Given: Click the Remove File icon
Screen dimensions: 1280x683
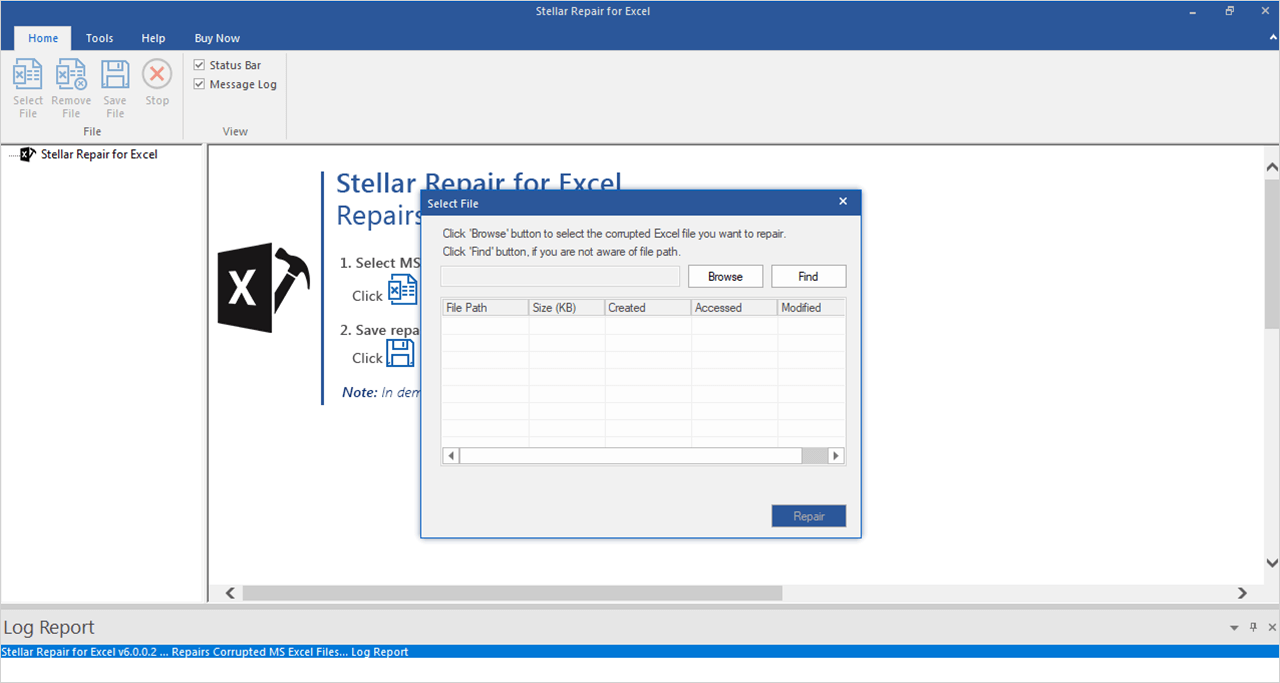Looking at the screenshot, I should pyautogui.click(x=70, y=87).
